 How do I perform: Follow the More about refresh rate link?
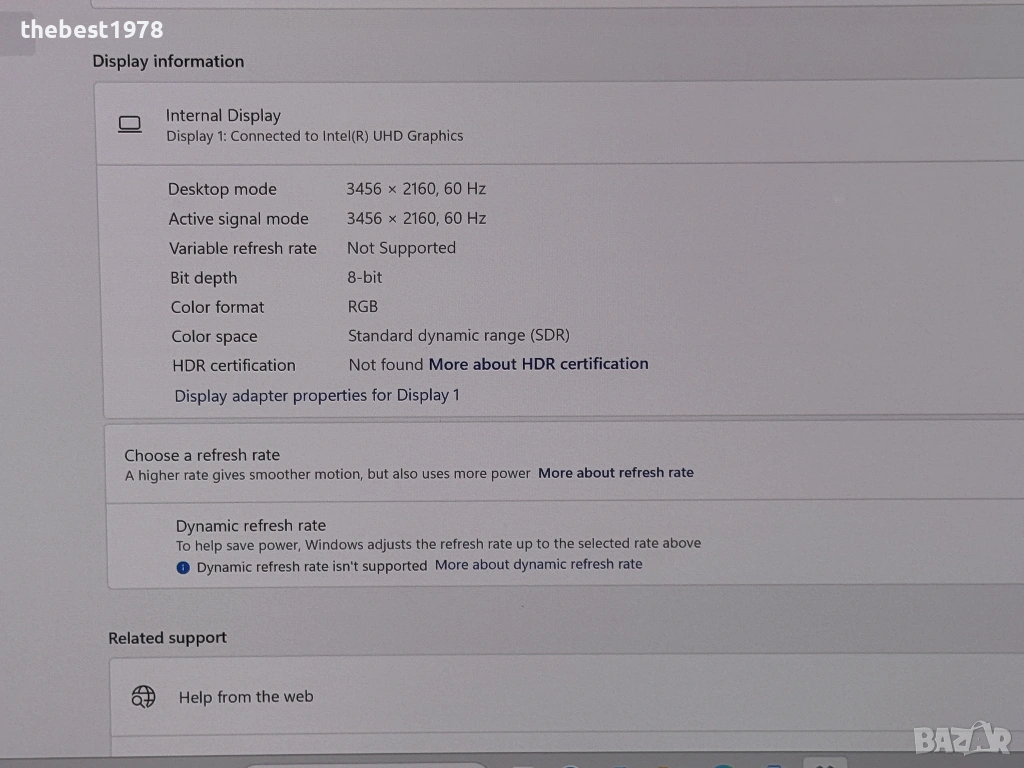pyautogui.click(x=615, y=473)
